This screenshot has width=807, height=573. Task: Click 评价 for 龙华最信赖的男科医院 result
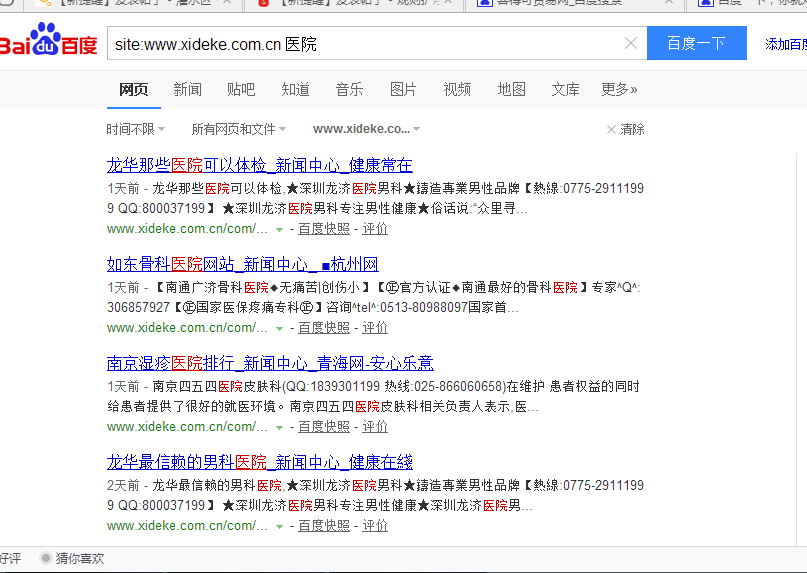(x=375, y=525)
